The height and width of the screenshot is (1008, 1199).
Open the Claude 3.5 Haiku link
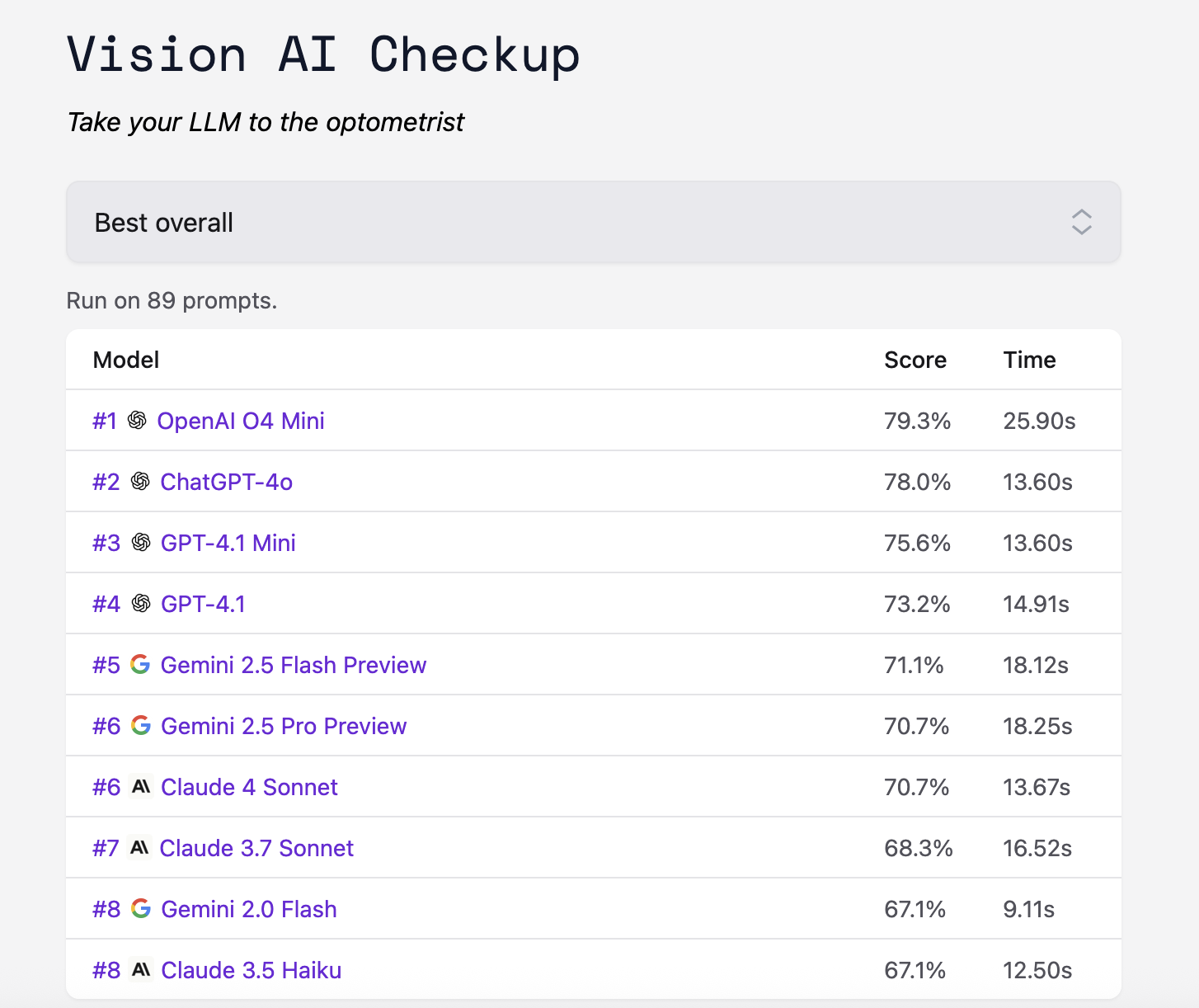pos(251,970)
